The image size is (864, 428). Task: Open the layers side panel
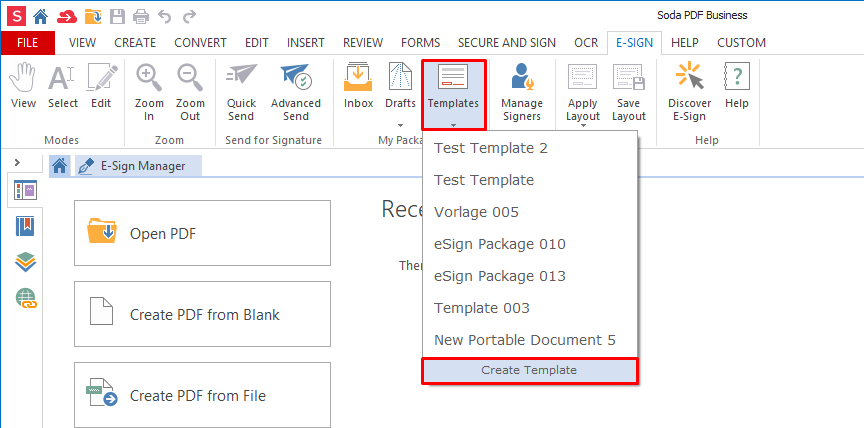click(x=25, y=262)
